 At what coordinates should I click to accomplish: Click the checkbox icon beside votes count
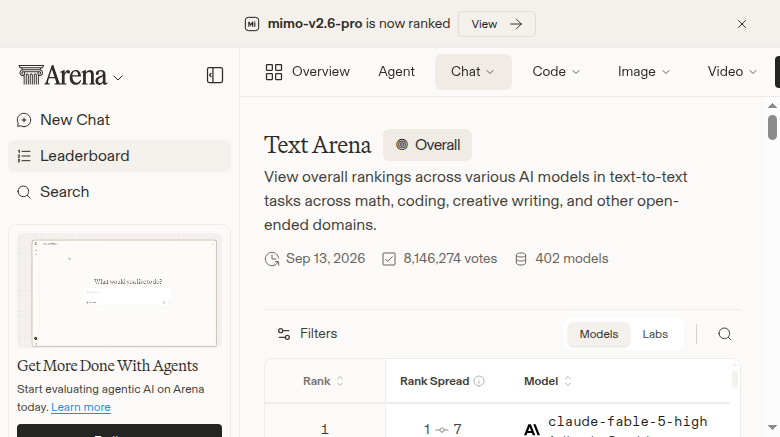(x=389, y=259)
